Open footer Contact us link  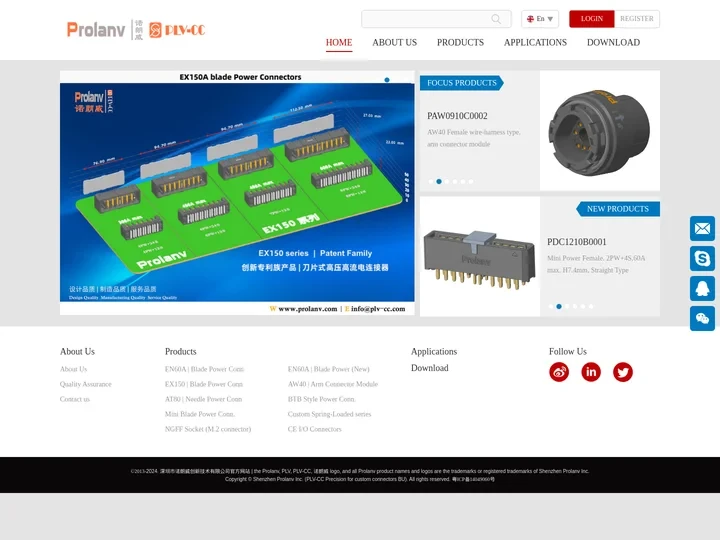(x=75, y=399)
